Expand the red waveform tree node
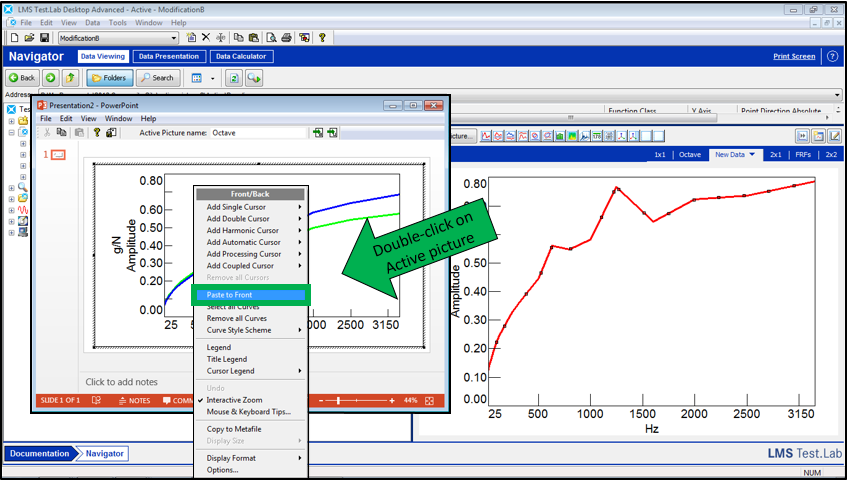This screenshot has height=481, width=847. (11, 210)
